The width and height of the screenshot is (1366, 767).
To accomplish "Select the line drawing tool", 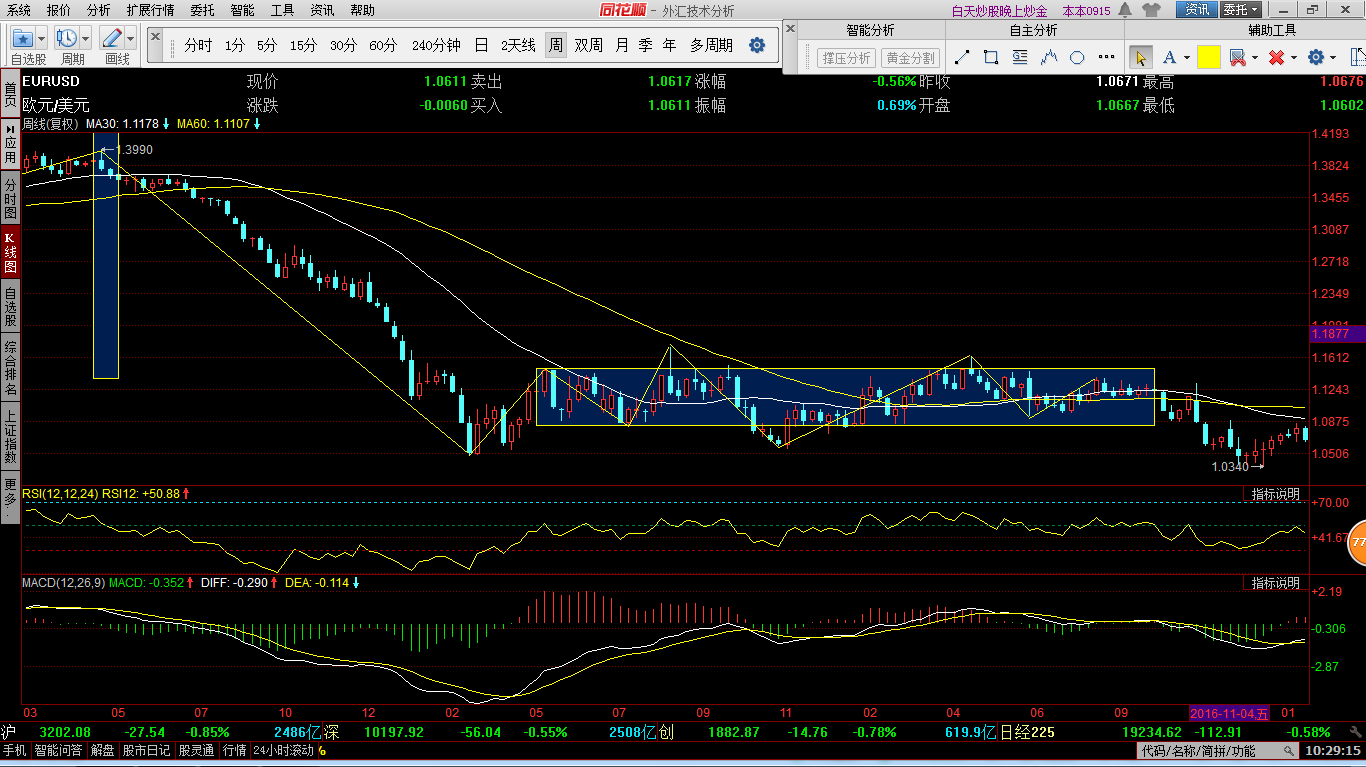I will point(961,58).
